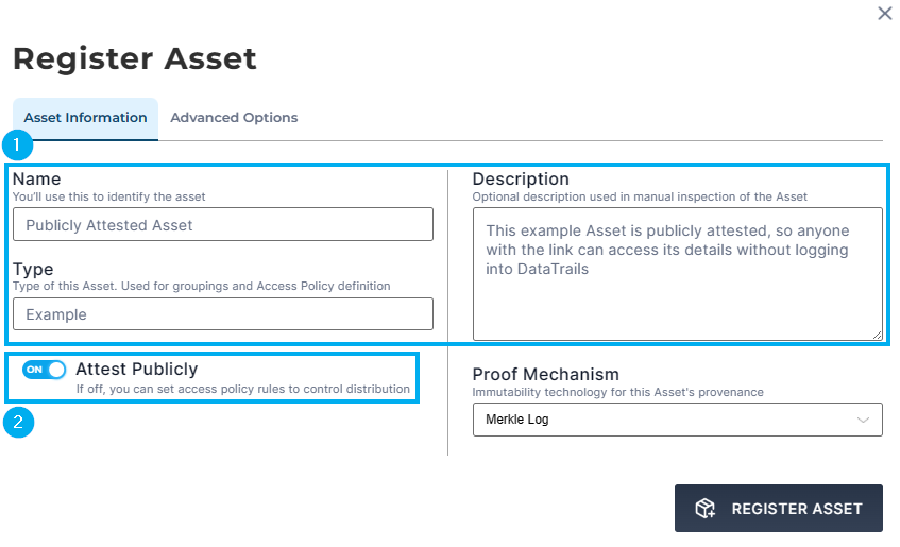This screenshot has height=547, width=900.
Task: Focus the Name input field
Action: 223,224
